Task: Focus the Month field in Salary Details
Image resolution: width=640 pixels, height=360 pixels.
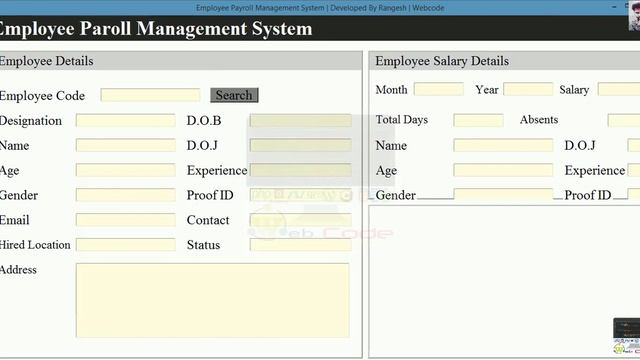Action: coord(439,89)
